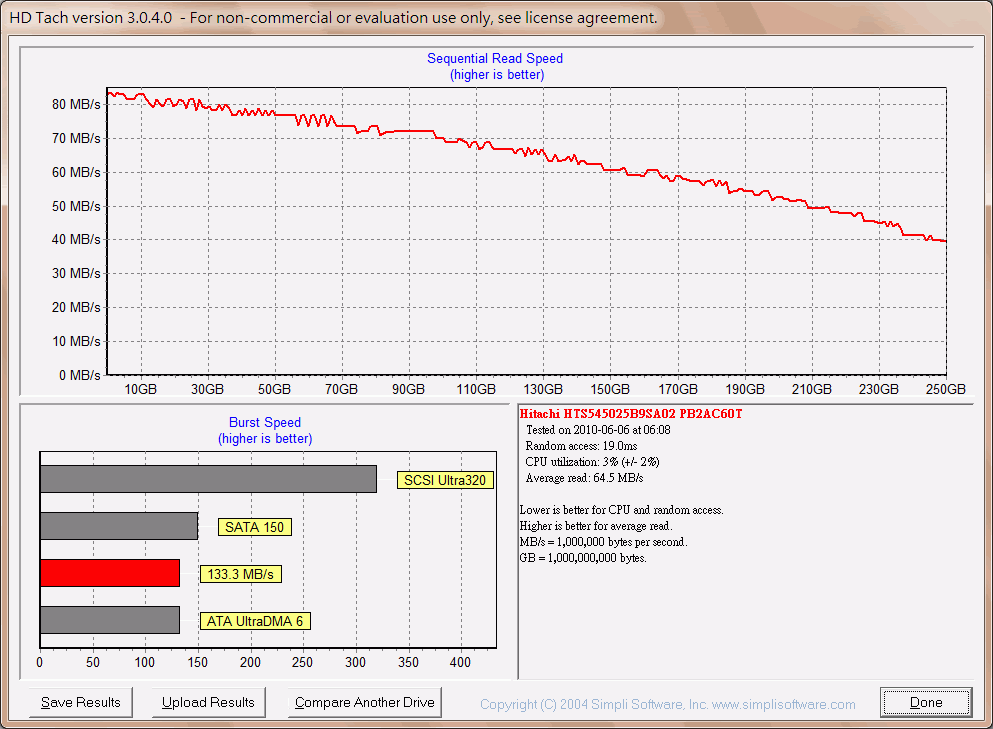
Task: Click the 190GB axis label
Action: 745,389
